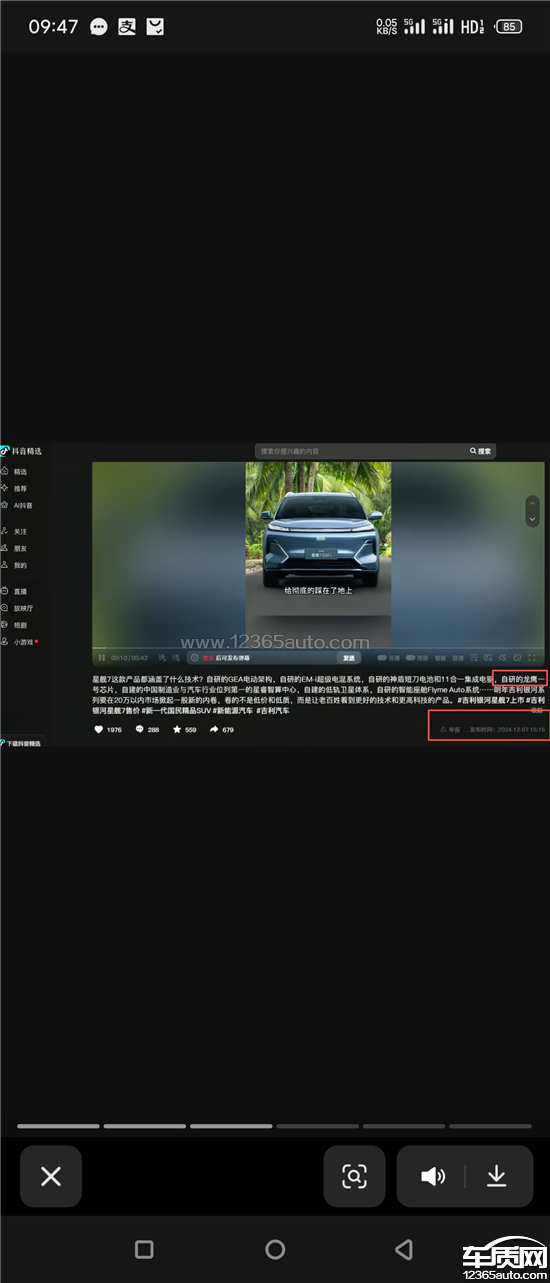The width and height of the screenshot is (550, 1283).
Task: Tap the image search scan icon
Action: pos(354,1176)
